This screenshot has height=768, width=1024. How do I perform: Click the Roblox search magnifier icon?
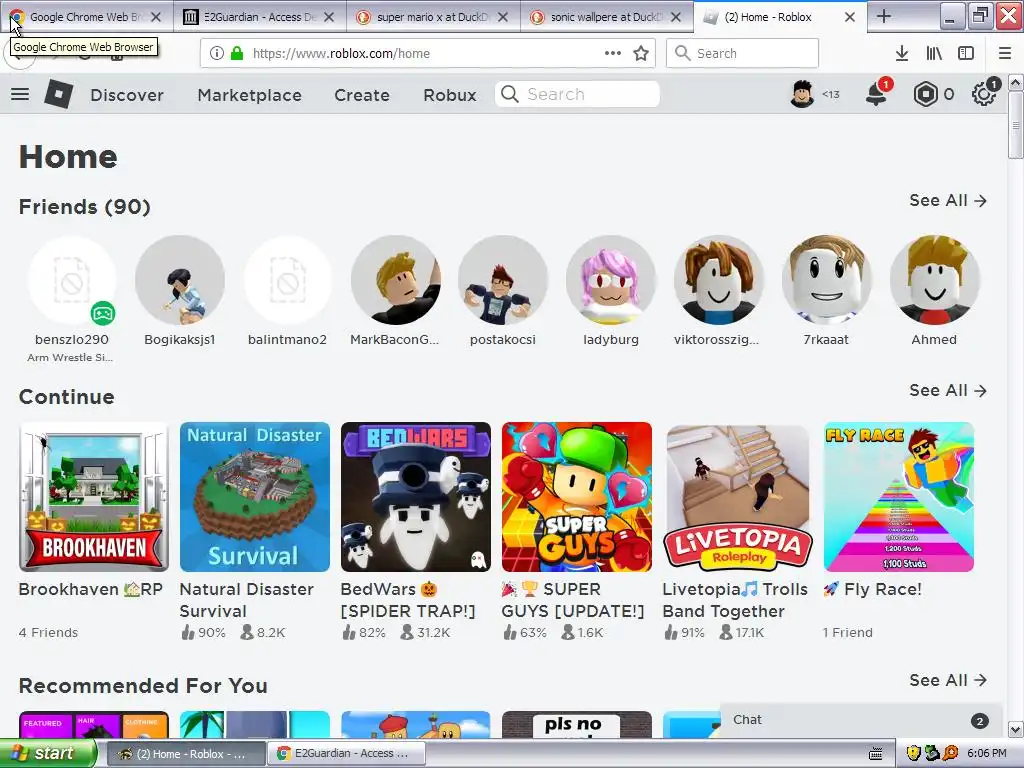(x=510, y=95)
